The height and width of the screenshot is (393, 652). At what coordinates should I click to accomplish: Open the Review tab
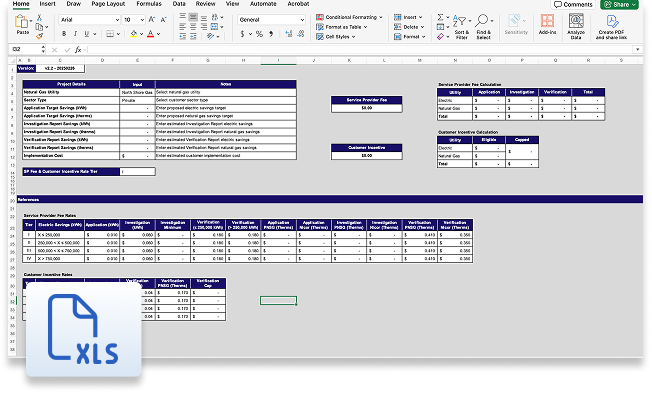205,4
